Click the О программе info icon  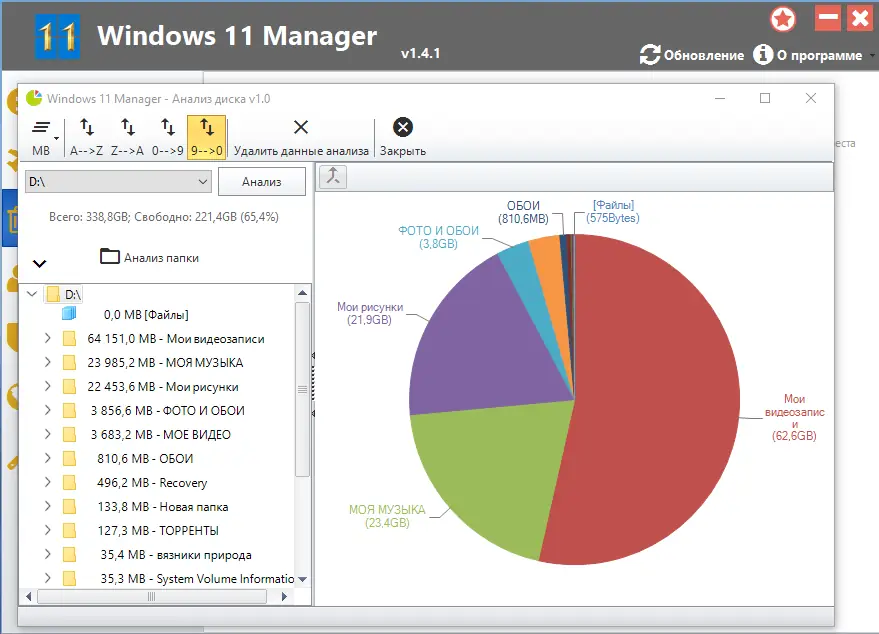(766, 56)
